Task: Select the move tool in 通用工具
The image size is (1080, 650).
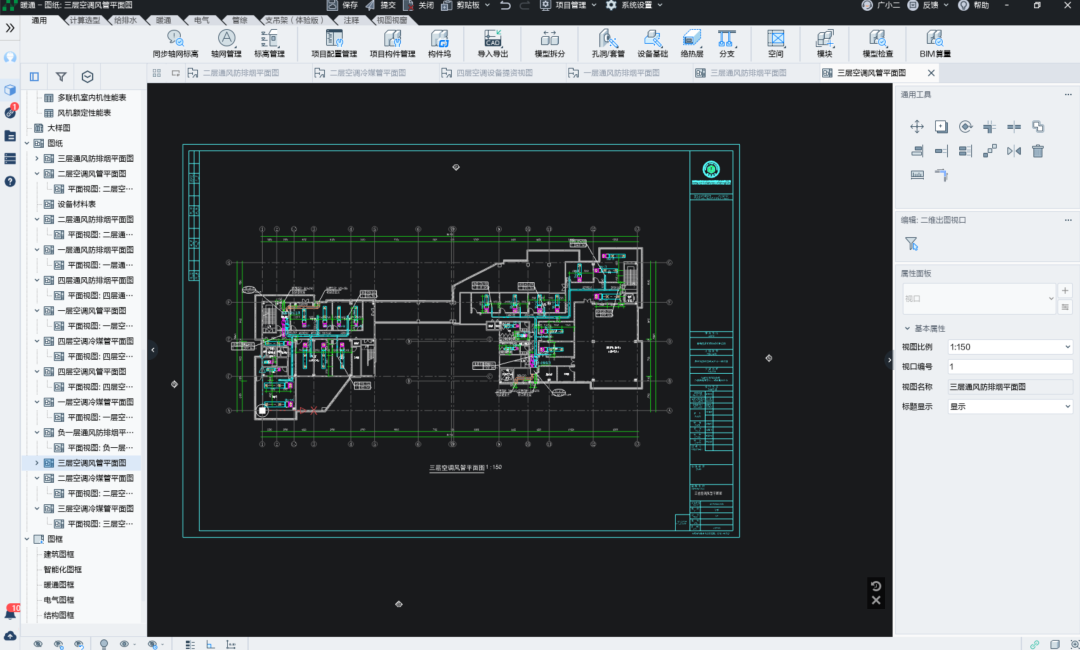Action: (x=917, y=127)
